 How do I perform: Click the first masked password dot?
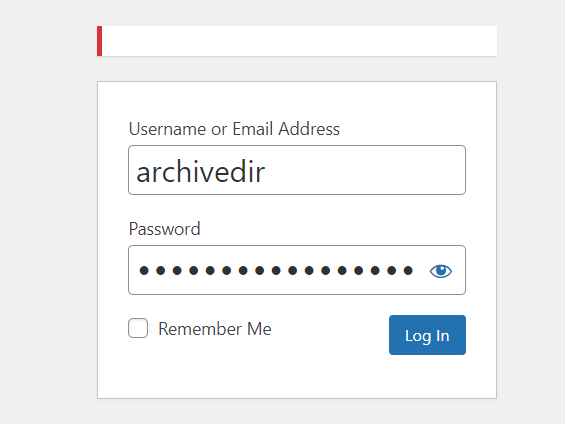(144, 271)
